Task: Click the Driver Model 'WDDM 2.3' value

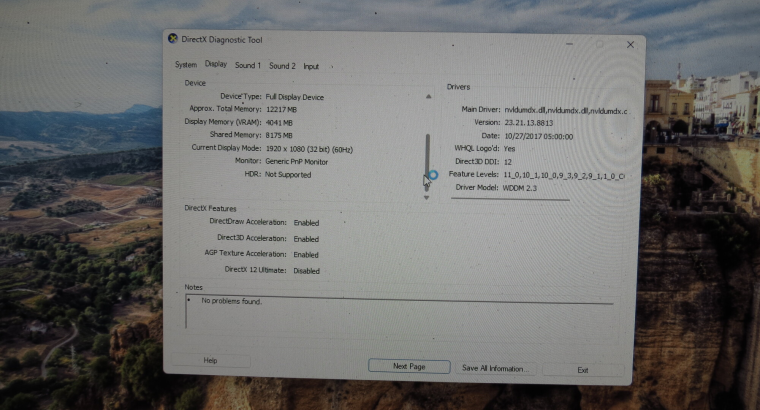Action: click(520, 188)
